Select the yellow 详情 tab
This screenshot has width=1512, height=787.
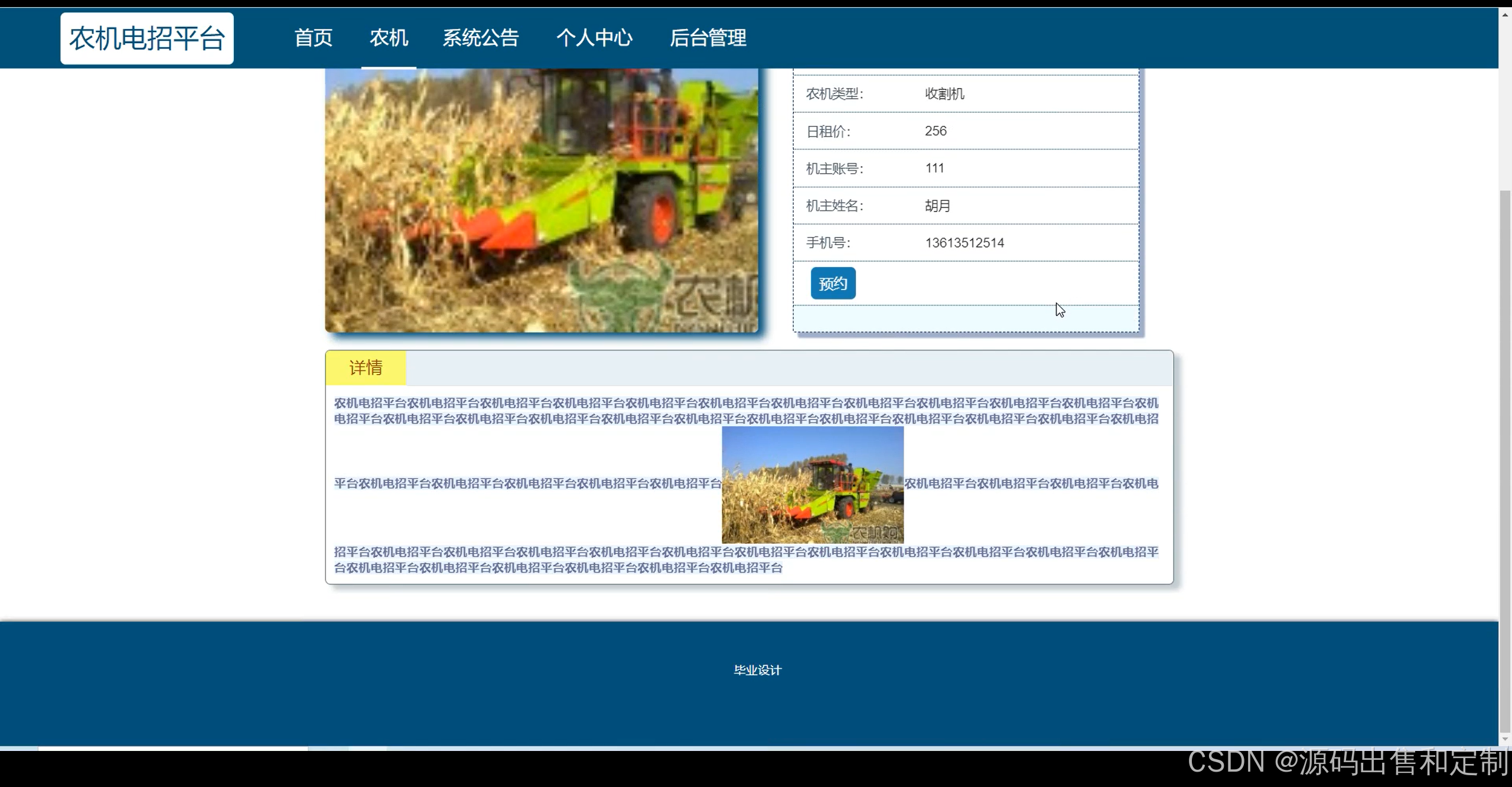pos(366,368)
